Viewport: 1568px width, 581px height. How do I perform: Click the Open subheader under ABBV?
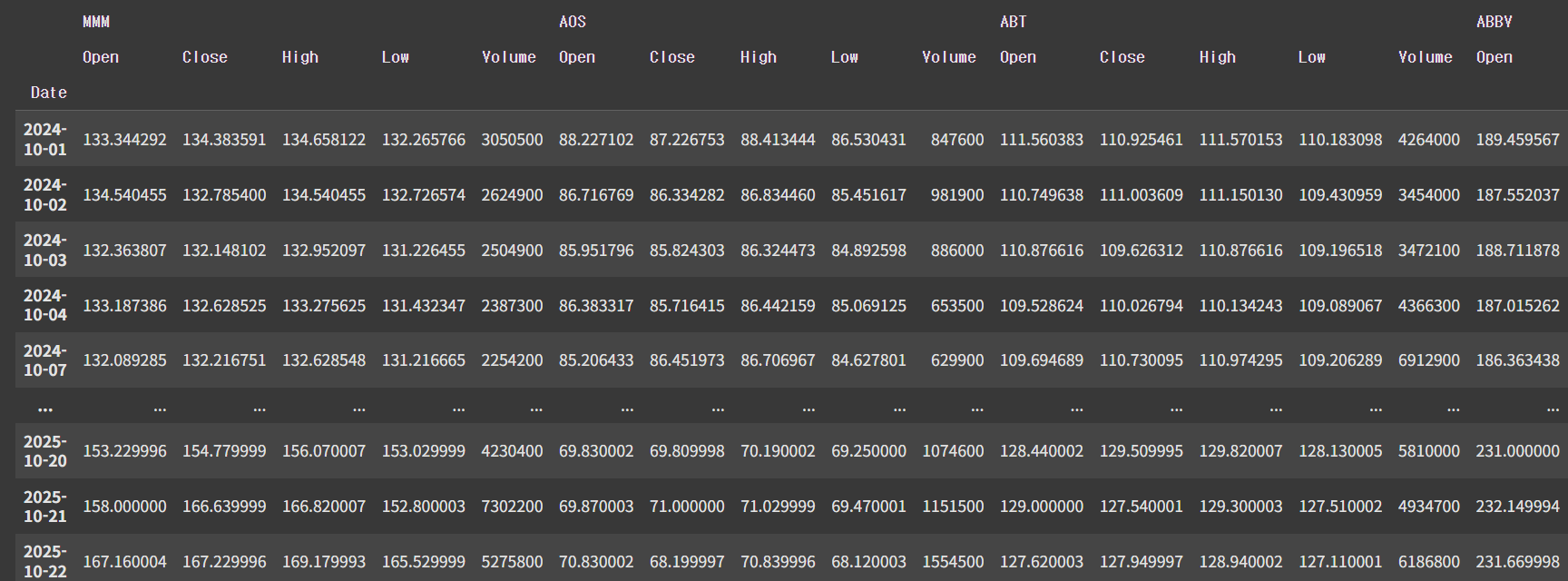click(x=1494, y=57)
